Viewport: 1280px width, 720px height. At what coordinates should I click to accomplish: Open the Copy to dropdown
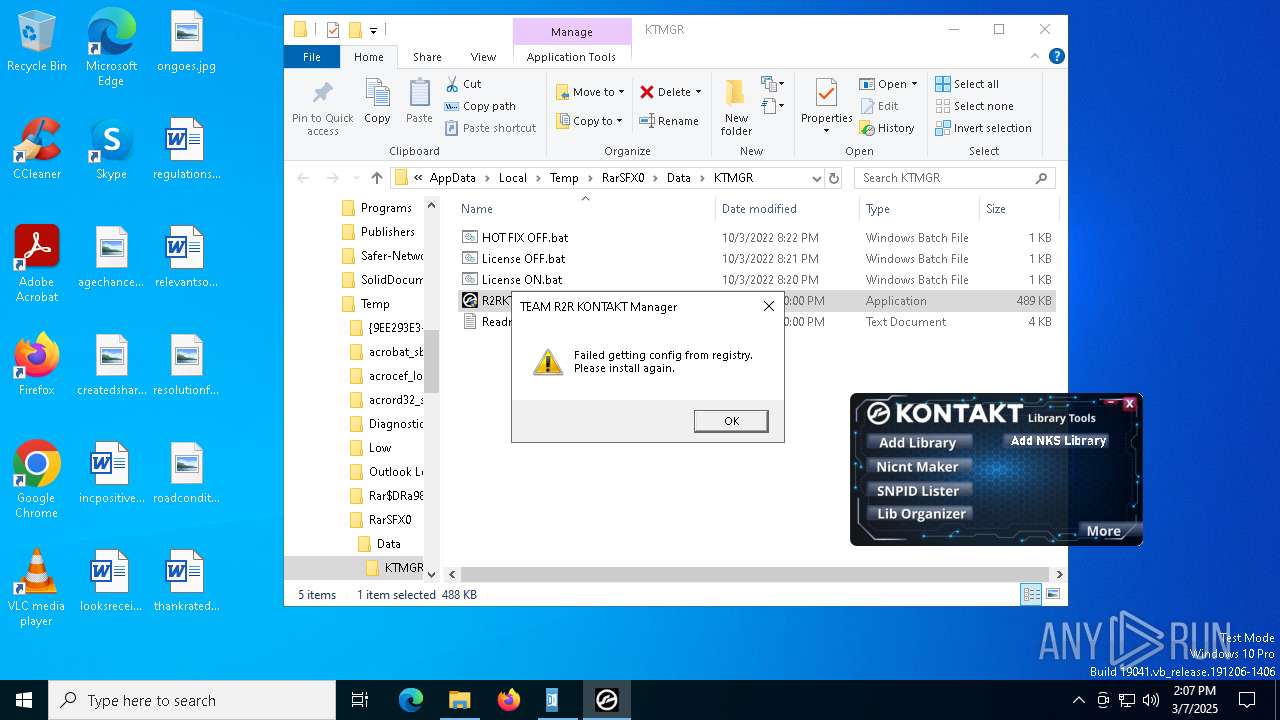click(x=589, y=121)
